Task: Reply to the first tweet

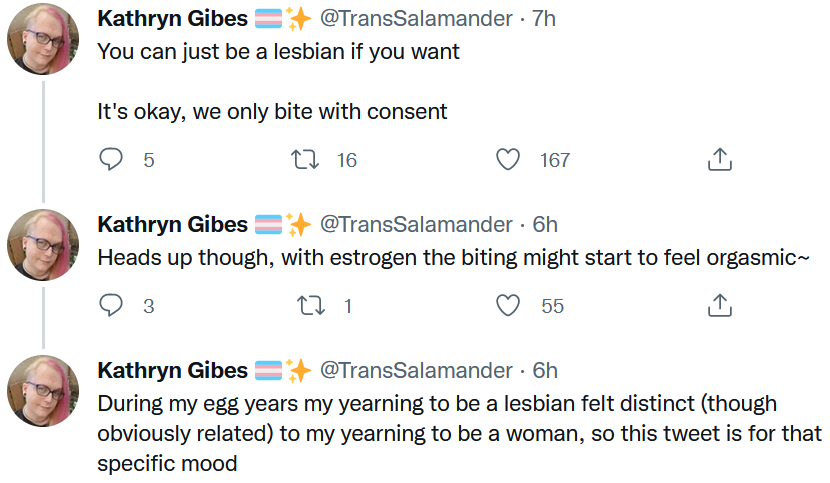Action: point(111,159)
